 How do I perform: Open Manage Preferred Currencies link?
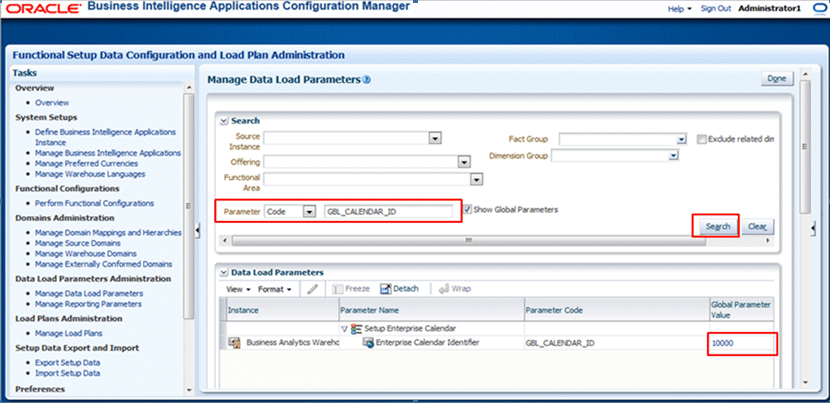(x=86, y=164)
